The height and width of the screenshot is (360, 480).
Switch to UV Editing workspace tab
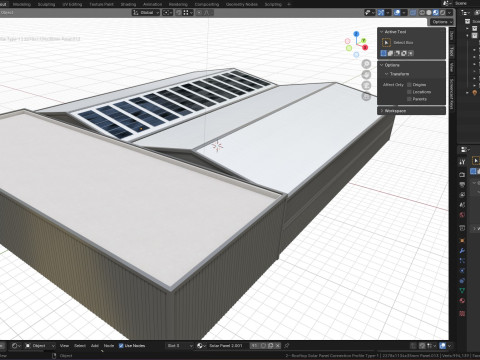click(x=72, y=4)
